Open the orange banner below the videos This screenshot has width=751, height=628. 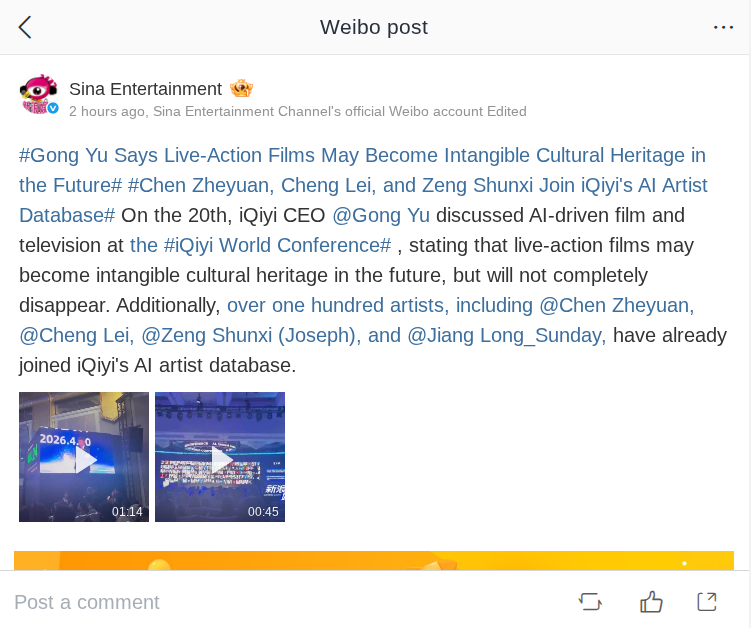[374, 560]
